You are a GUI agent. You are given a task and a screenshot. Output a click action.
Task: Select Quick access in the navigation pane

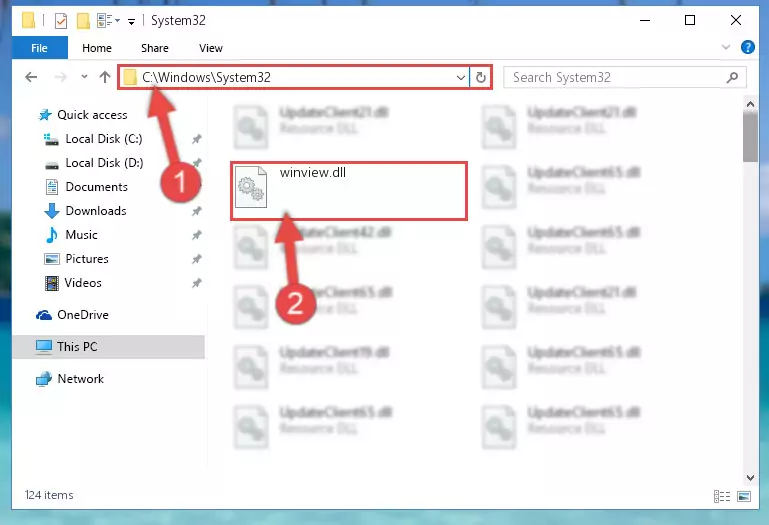point(92,115)
